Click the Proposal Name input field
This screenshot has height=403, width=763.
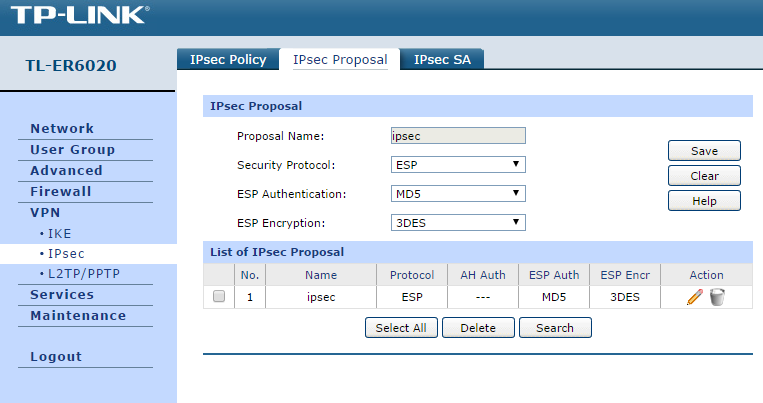458,136
